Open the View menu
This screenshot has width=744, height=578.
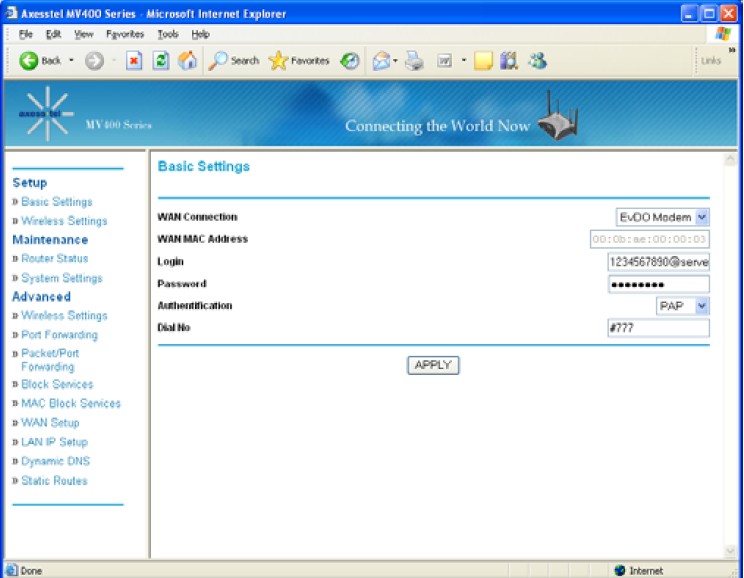[x=84, y=34]
